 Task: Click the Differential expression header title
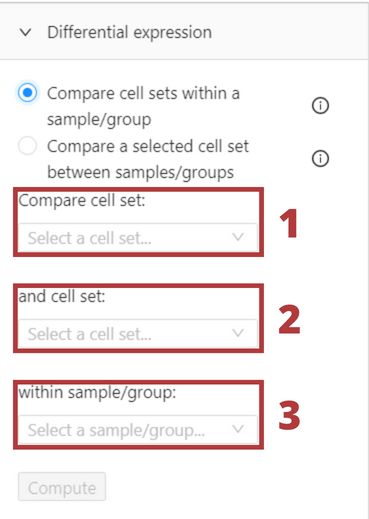tap(129, 33)
